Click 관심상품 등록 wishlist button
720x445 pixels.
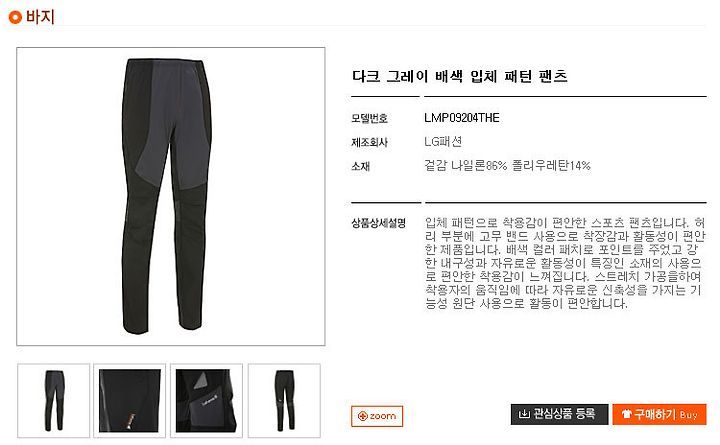click(x=559, y=415)
